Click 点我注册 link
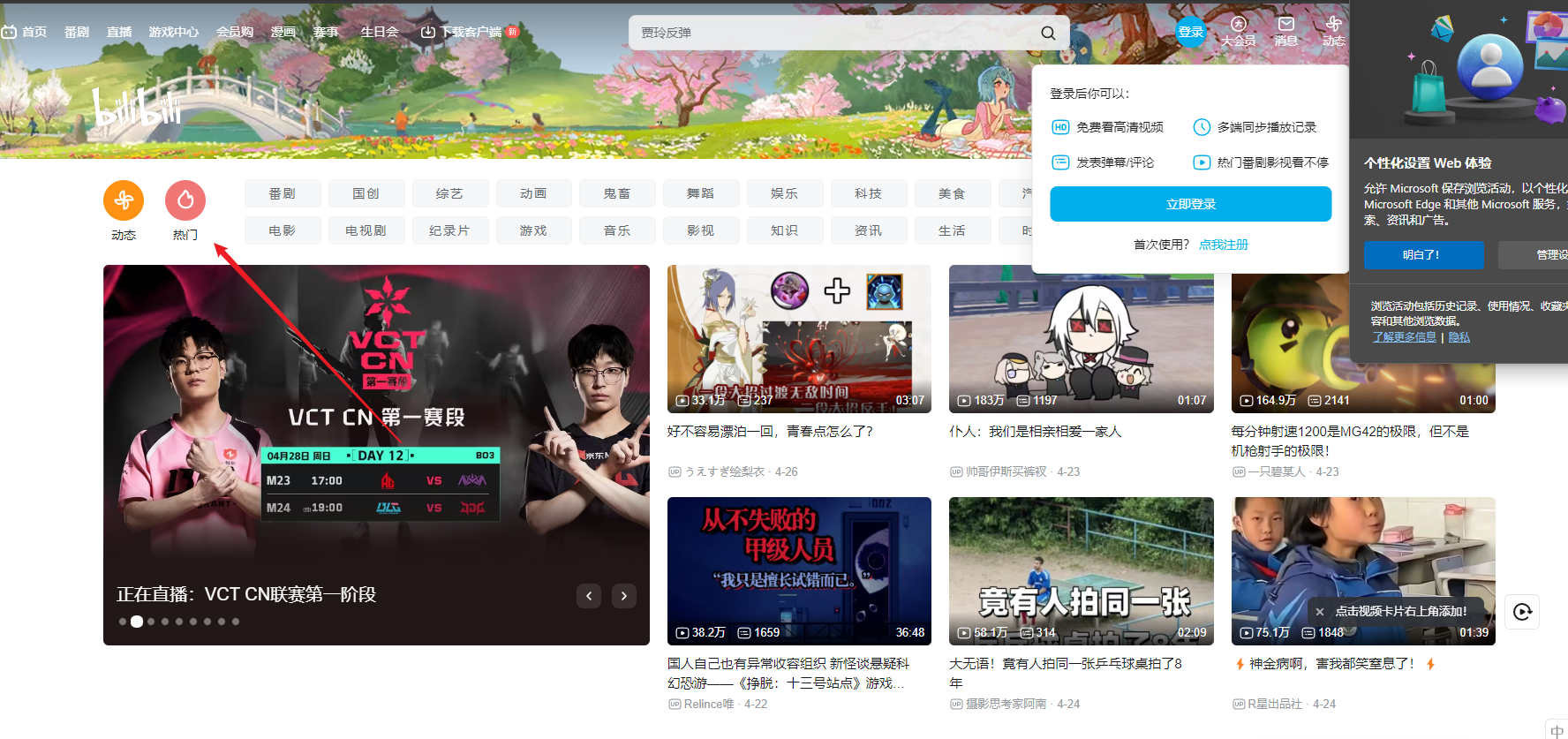 pyautogui.click(x=1224, y=245)
